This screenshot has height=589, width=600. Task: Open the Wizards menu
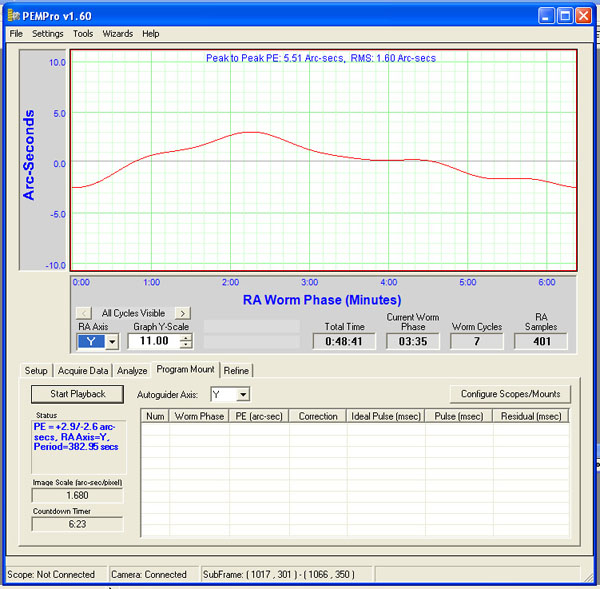click(117, 33)
